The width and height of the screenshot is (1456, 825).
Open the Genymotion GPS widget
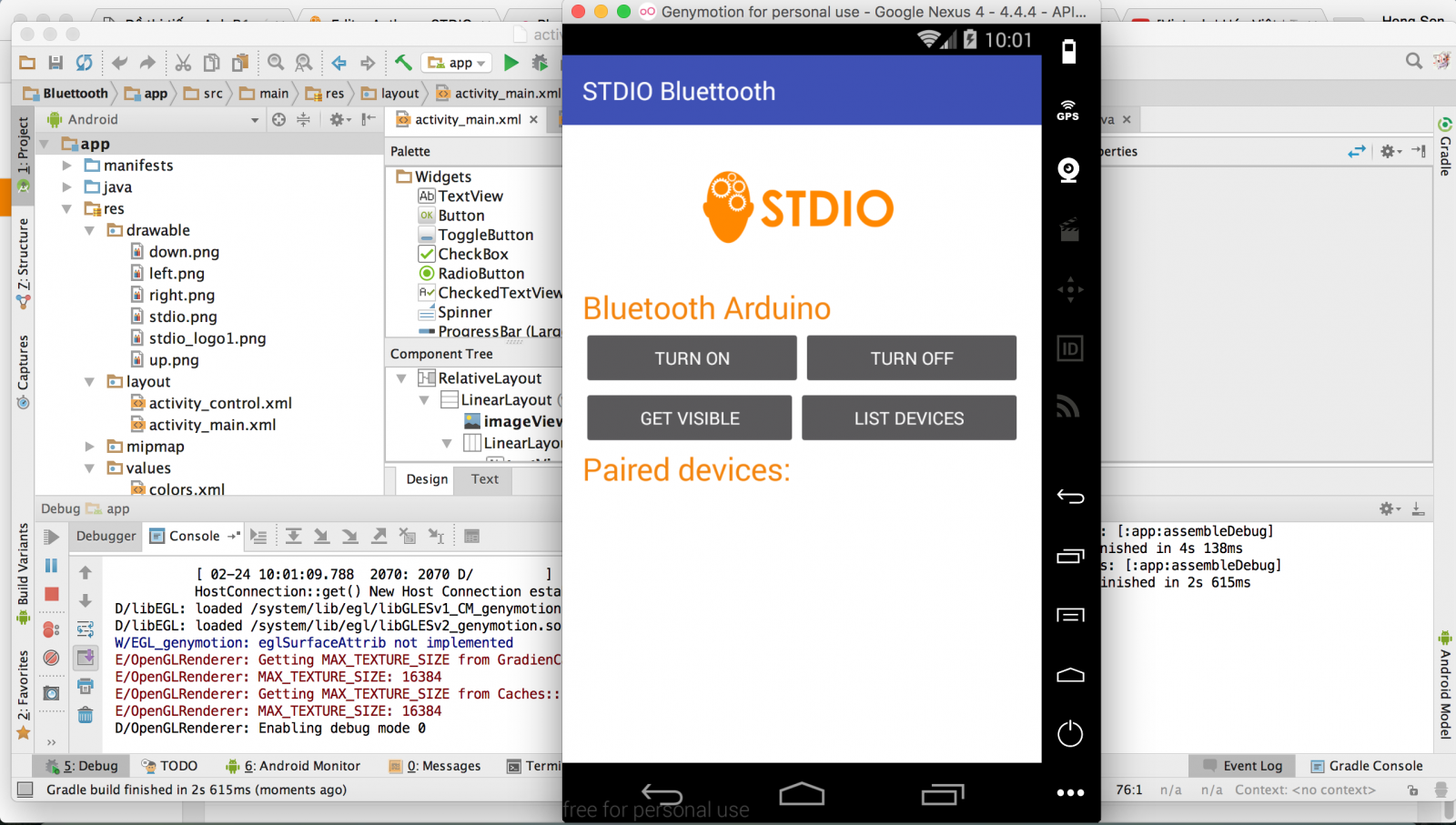1068,110
